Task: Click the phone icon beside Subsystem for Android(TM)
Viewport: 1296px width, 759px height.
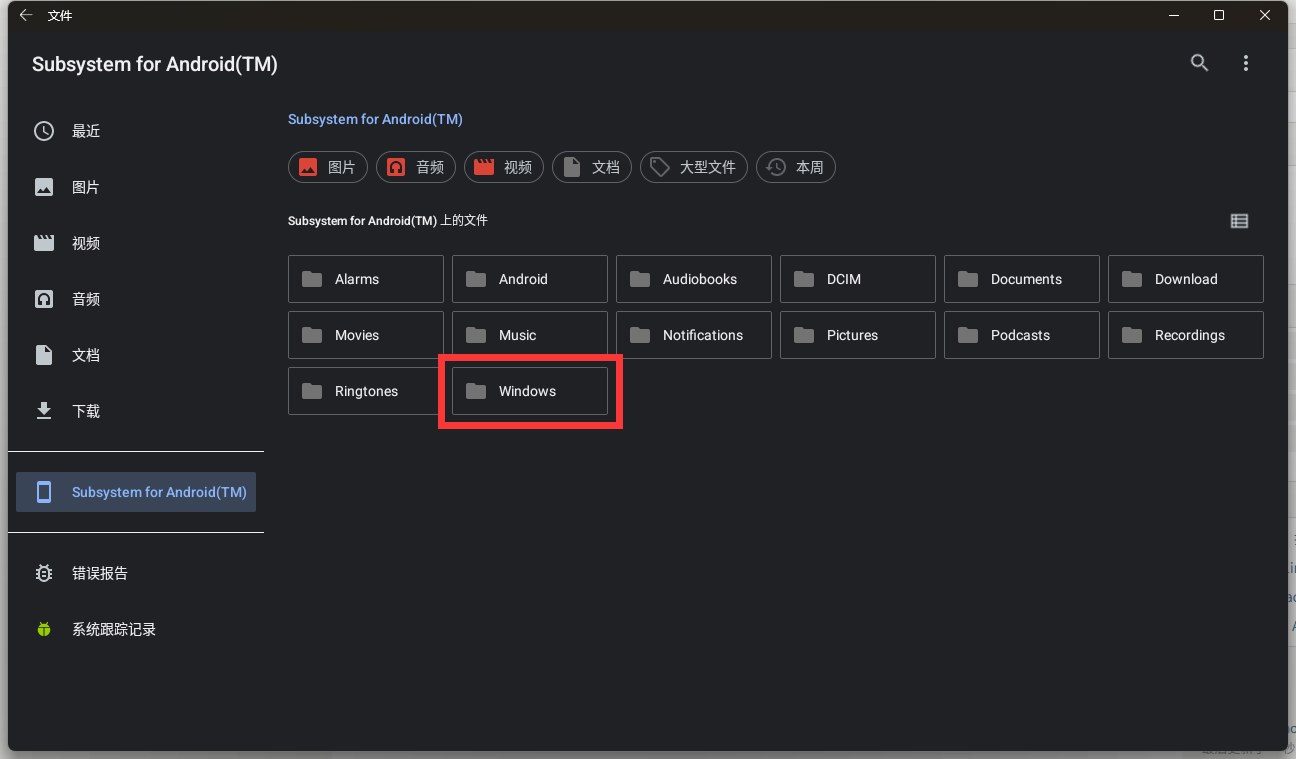Action: (x=44, y=492)
